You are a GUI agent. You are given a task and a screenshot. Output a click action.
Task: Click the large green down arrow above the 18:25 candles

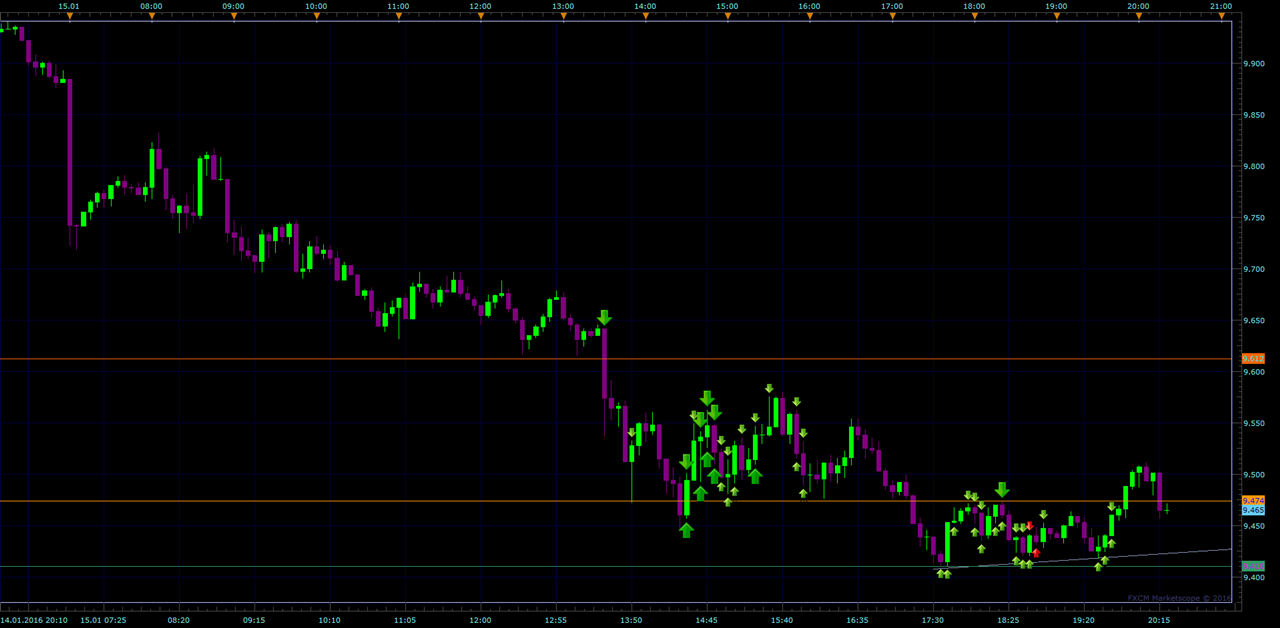[1002, 490]
